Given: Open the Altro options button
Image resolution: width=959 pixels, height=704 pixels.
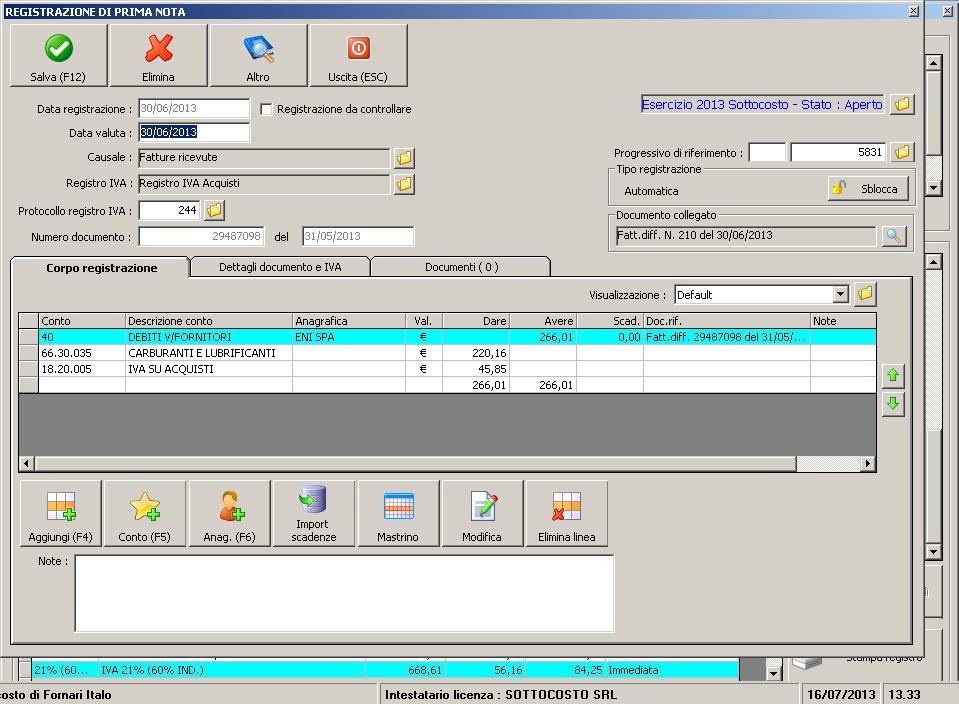Looking at the screenshot, I should point(258,56).
